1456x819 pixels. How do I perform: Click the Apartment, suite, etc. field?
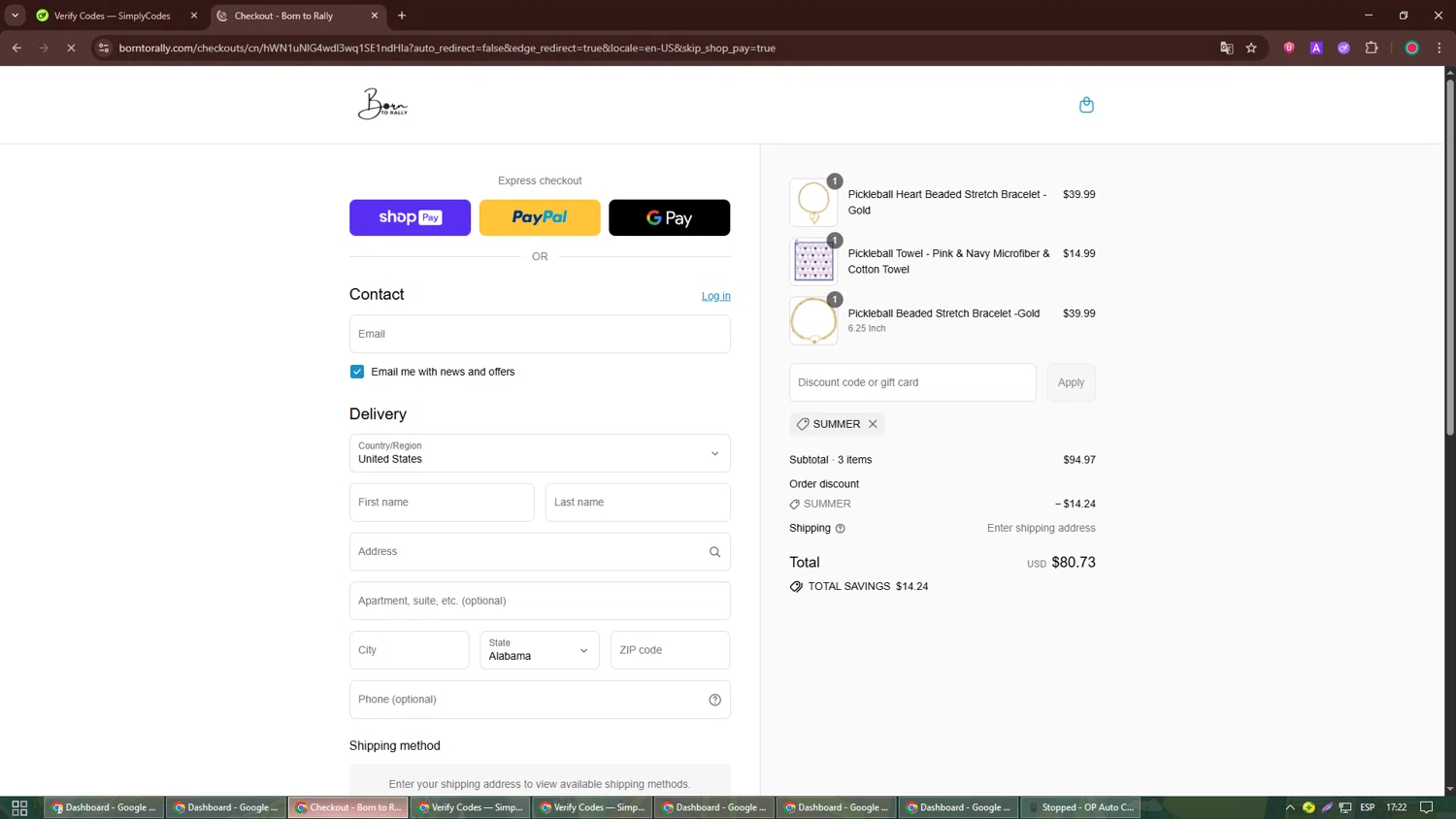click(540, 601)
